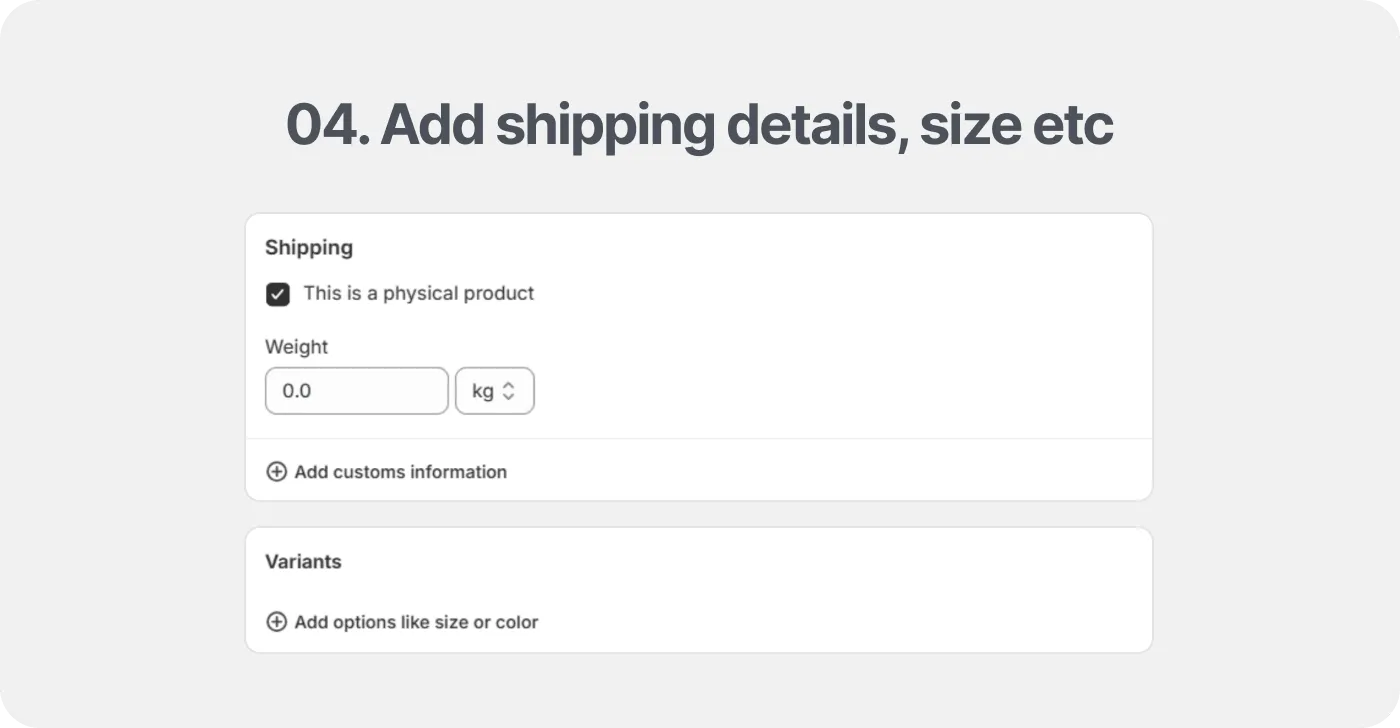Click the plus symbol before customs information text
1400x728 pixels.
[276, 471]
